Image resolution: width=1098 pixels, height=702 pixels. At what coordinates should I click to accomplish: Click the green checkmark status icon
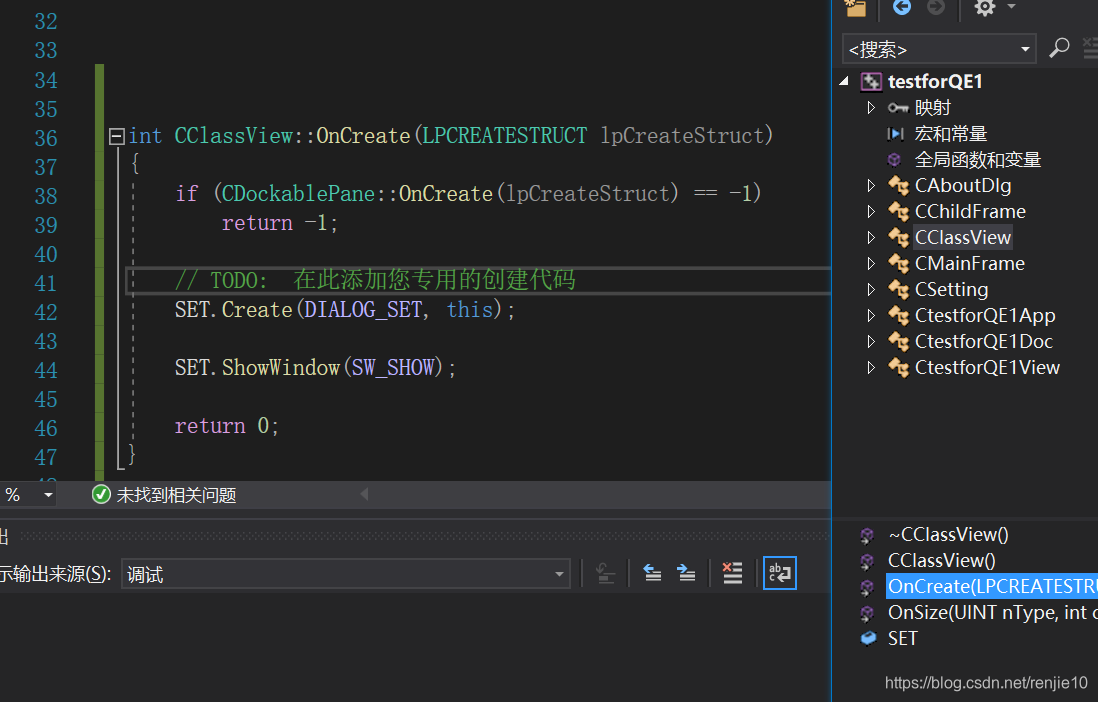click(x=102, y=495)
